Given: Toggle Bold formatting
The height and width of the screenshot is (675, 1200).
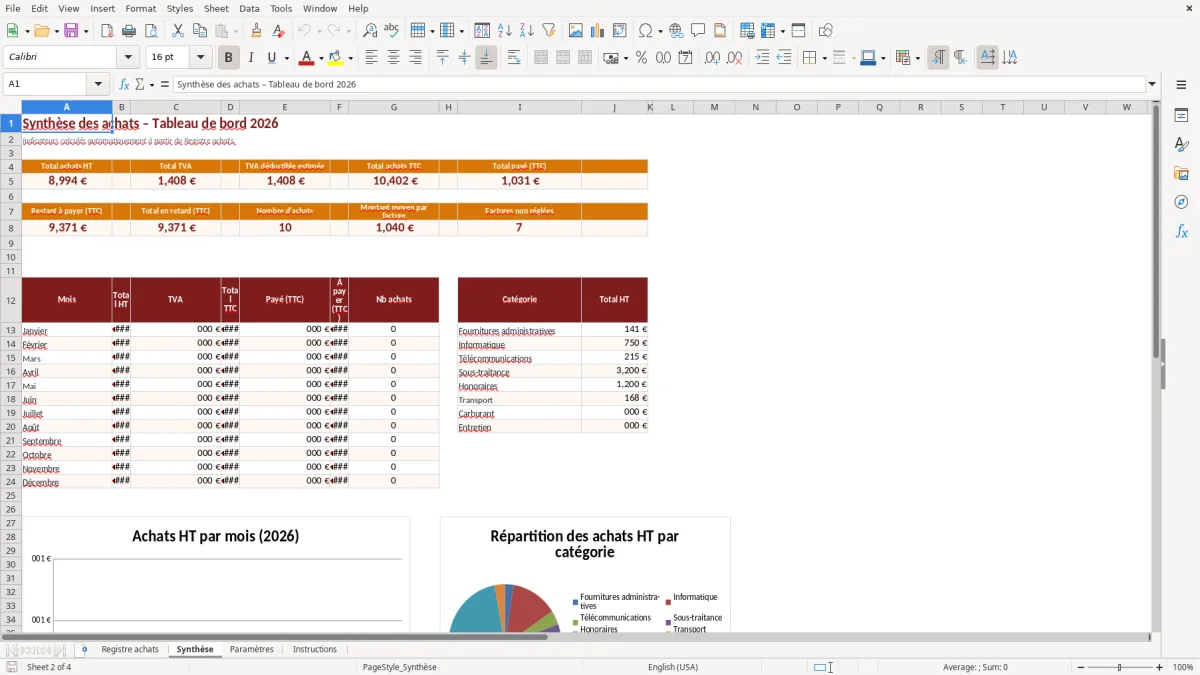Looking at the screenshot, I should pos(228,58).
